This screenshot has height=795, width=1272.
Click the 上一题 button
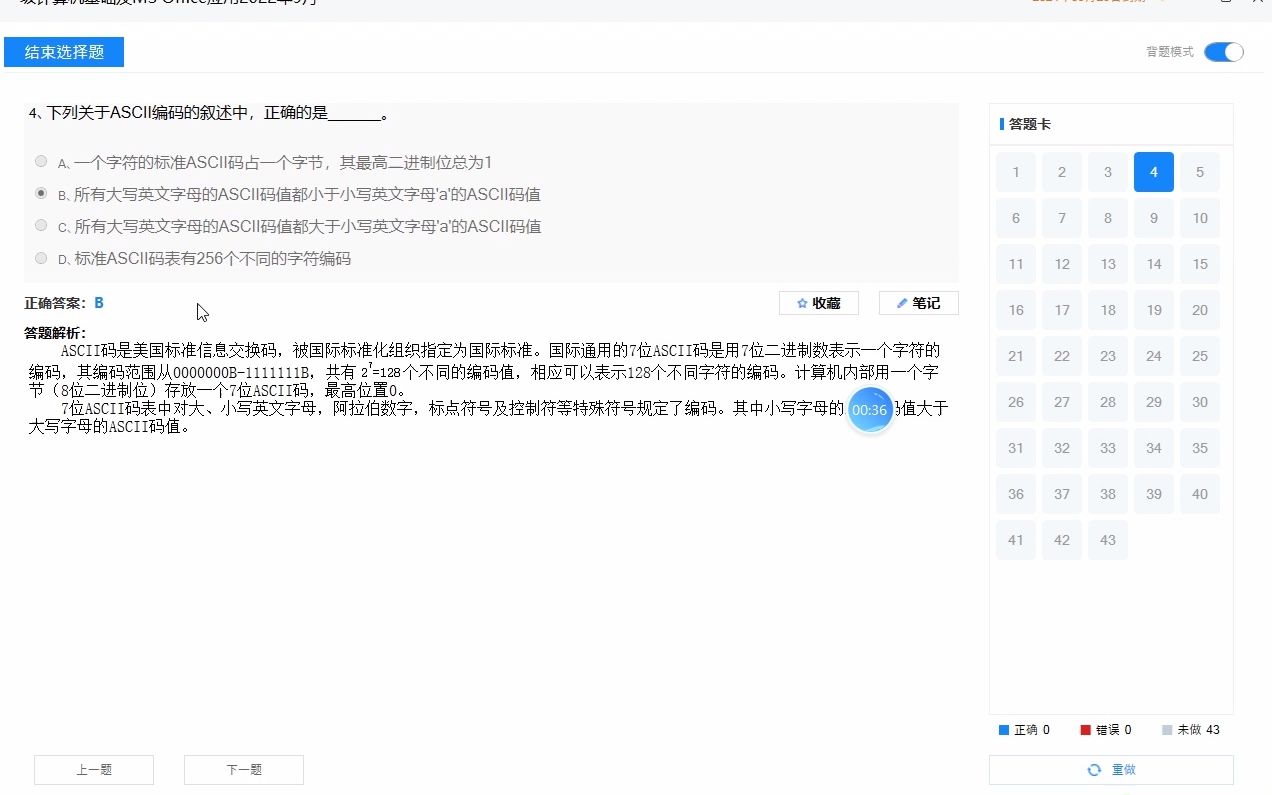point(93,769)
